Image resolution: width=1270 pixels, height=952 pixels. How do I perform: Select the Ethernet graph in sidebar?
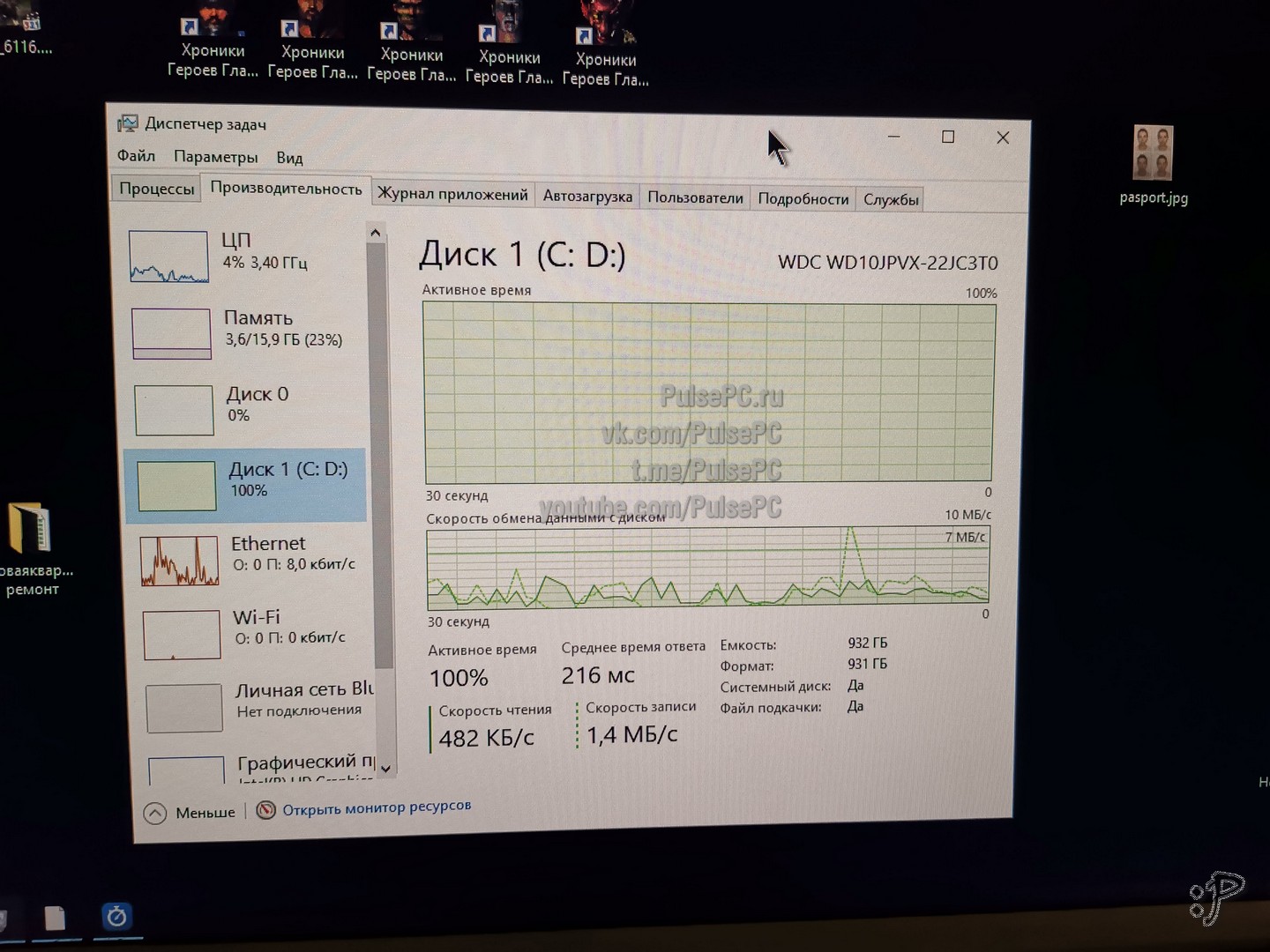coord(180,561)
